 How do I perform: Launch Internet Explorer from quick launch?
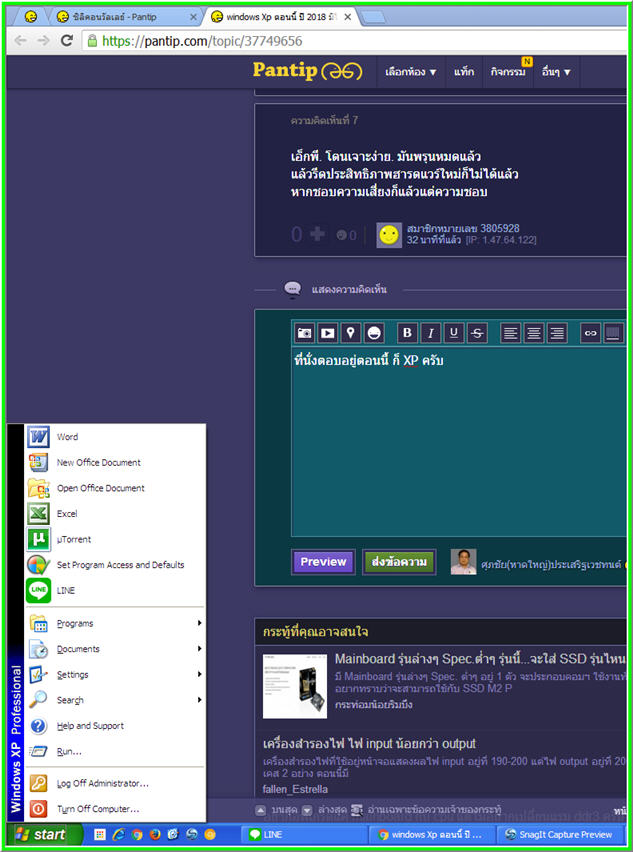point(118,835)
